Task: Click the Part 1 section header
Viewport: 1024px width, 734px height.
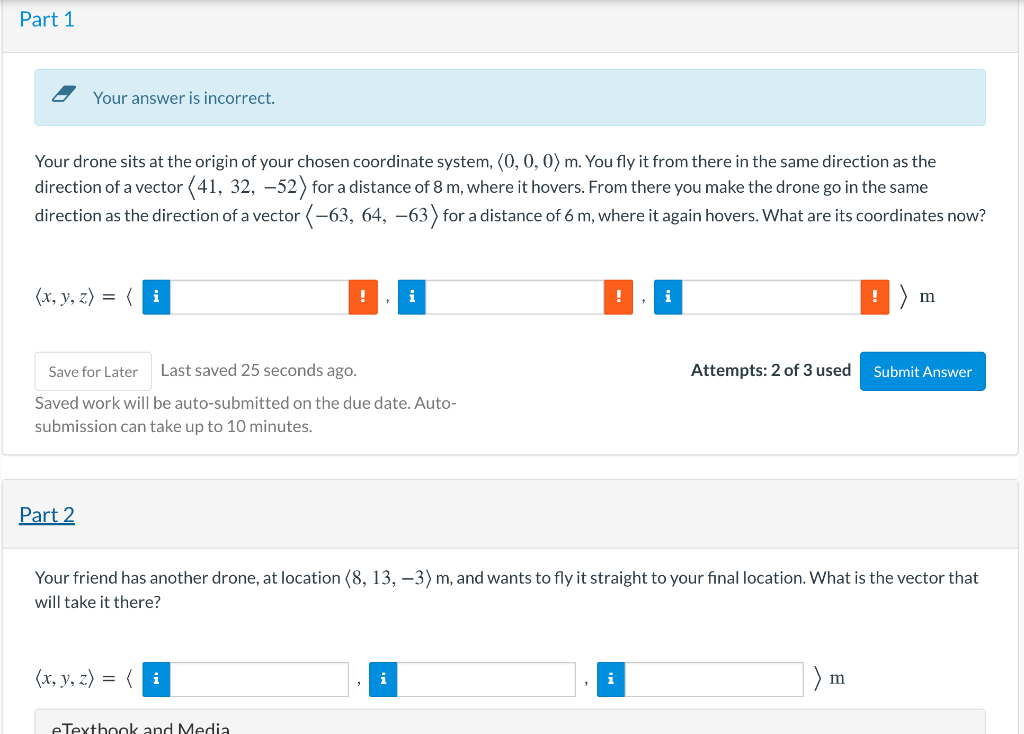Action: (47, 19)
